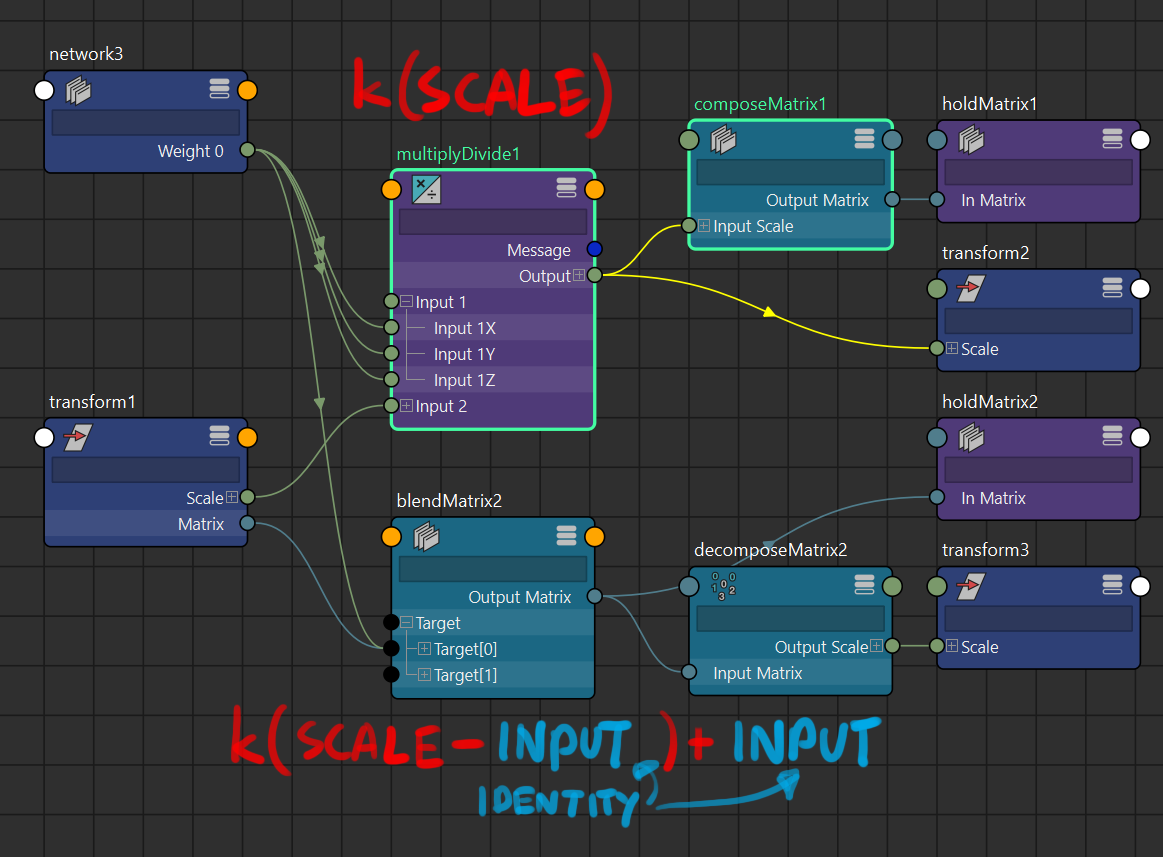Click the transform2 node icon

pos(970,288)
